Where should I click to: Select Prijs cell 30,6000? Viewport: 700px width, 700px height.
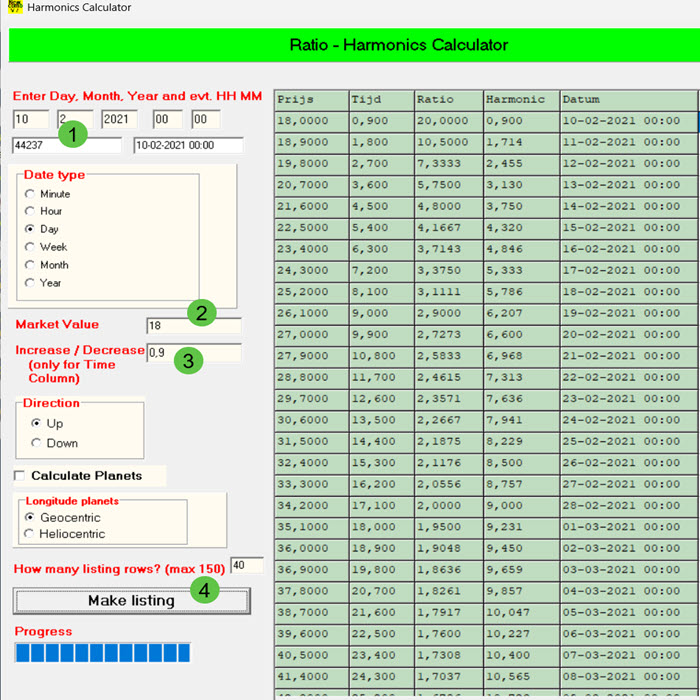pyautogui.click(x=312, y=420)
